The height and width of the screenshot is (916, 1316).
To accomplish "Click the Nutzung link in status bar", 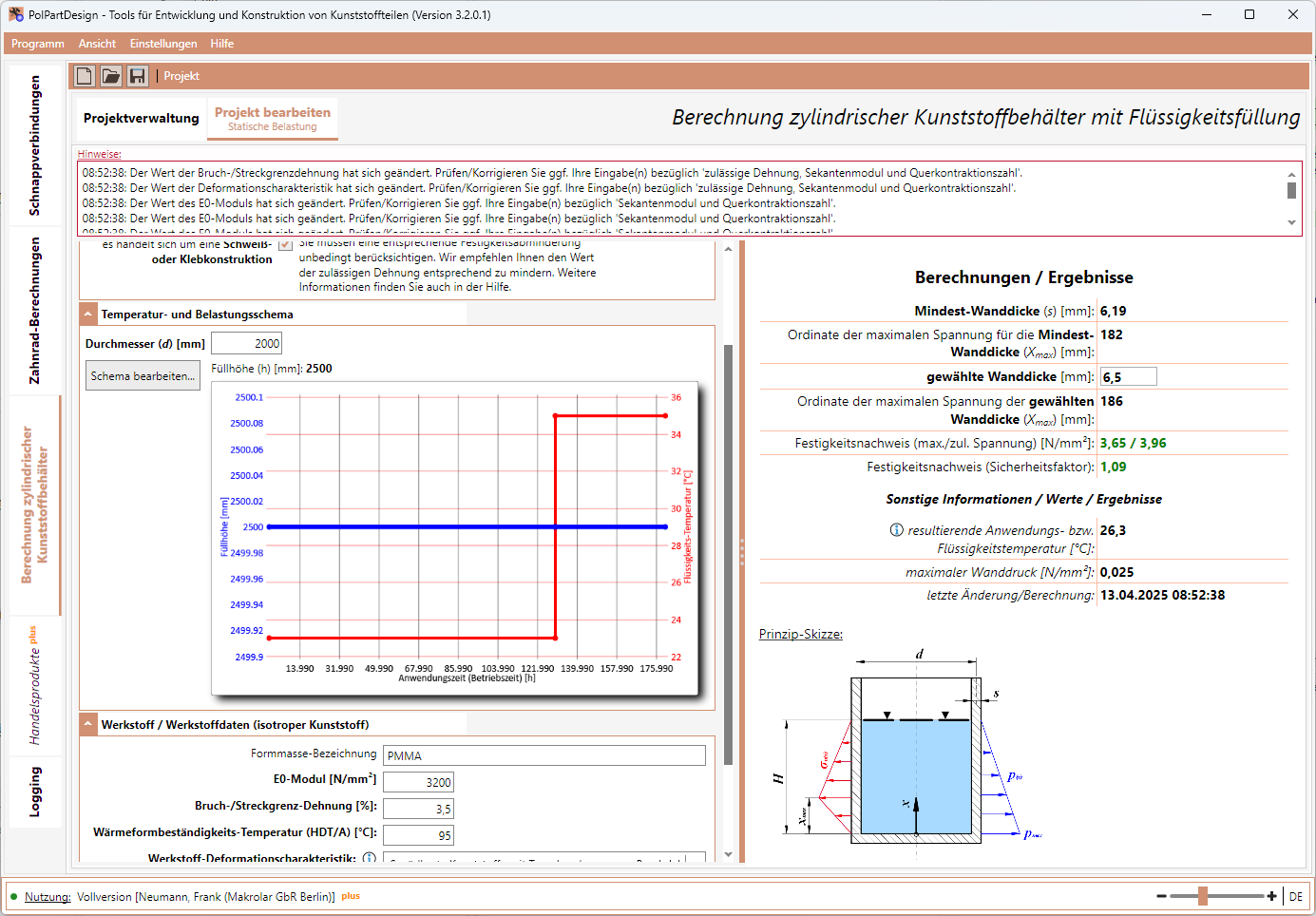I will pos(48,896).
